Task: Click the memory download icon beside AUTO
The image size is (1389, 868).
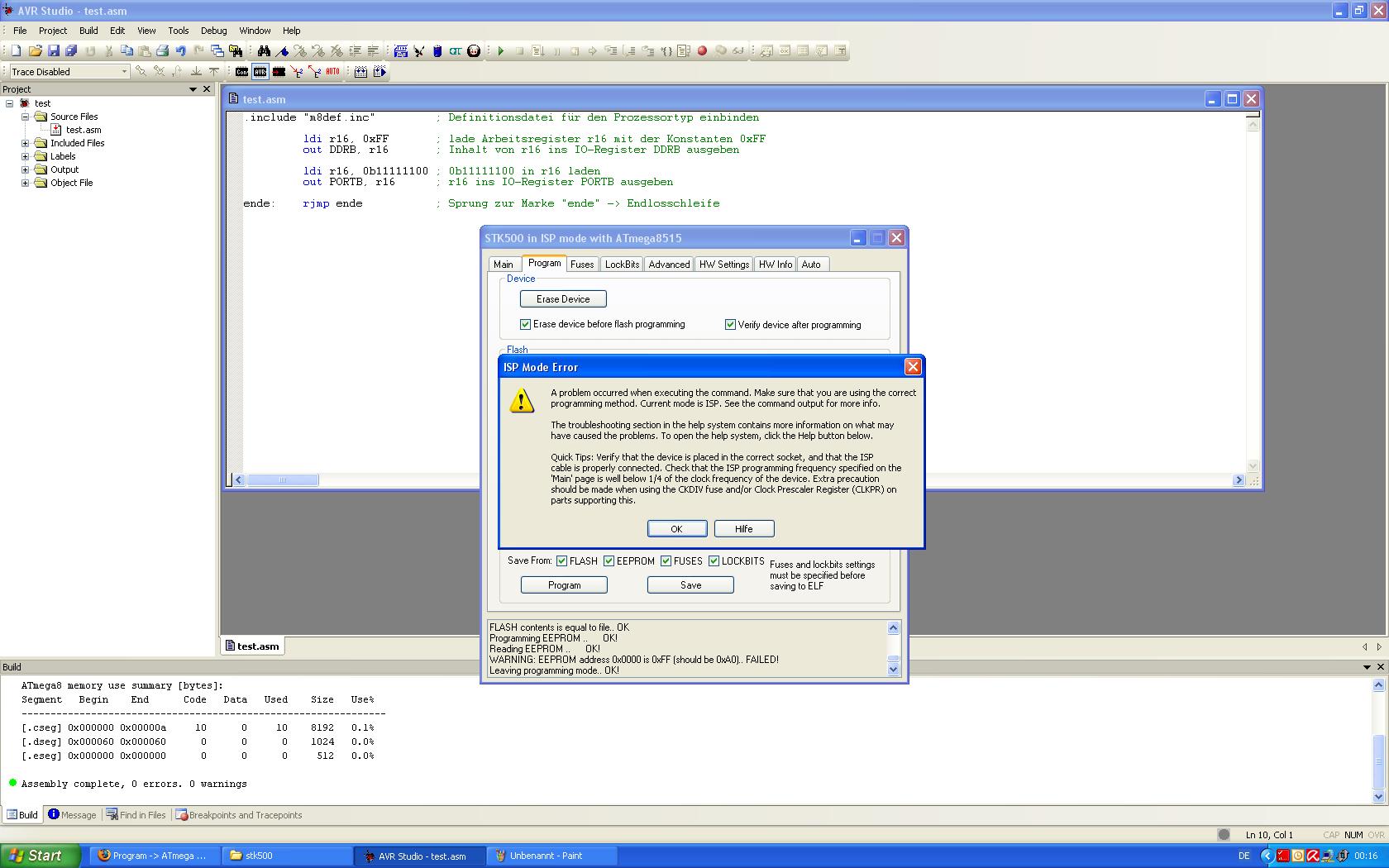Action: [360, 72]
